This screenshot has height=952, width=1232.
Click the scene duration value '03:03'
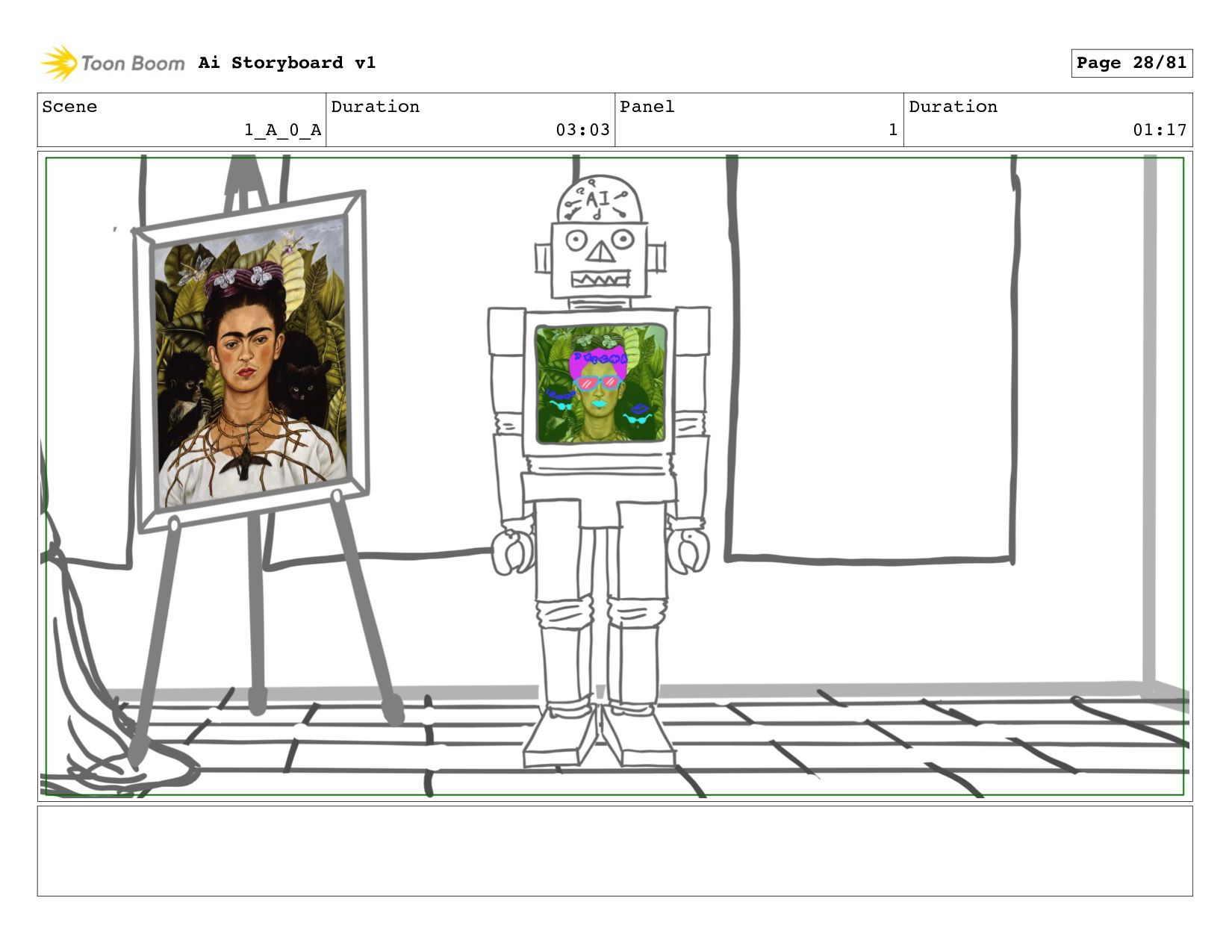tap(582, 130)
